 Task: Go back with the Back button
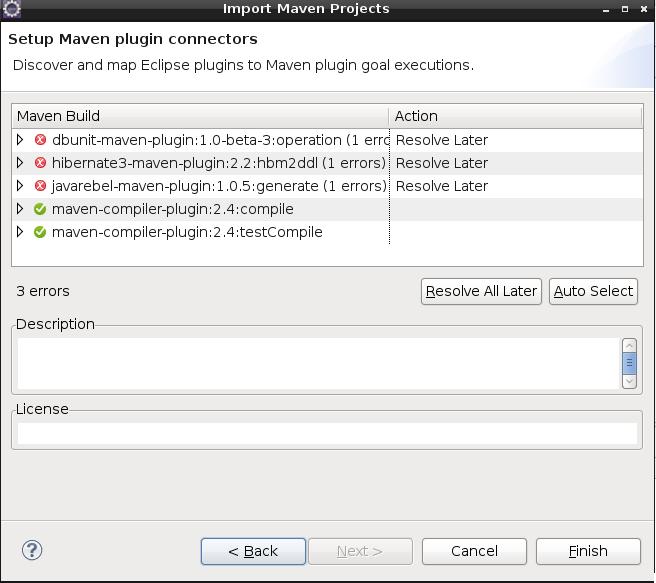pyautogui.click(x=253, y=551)
